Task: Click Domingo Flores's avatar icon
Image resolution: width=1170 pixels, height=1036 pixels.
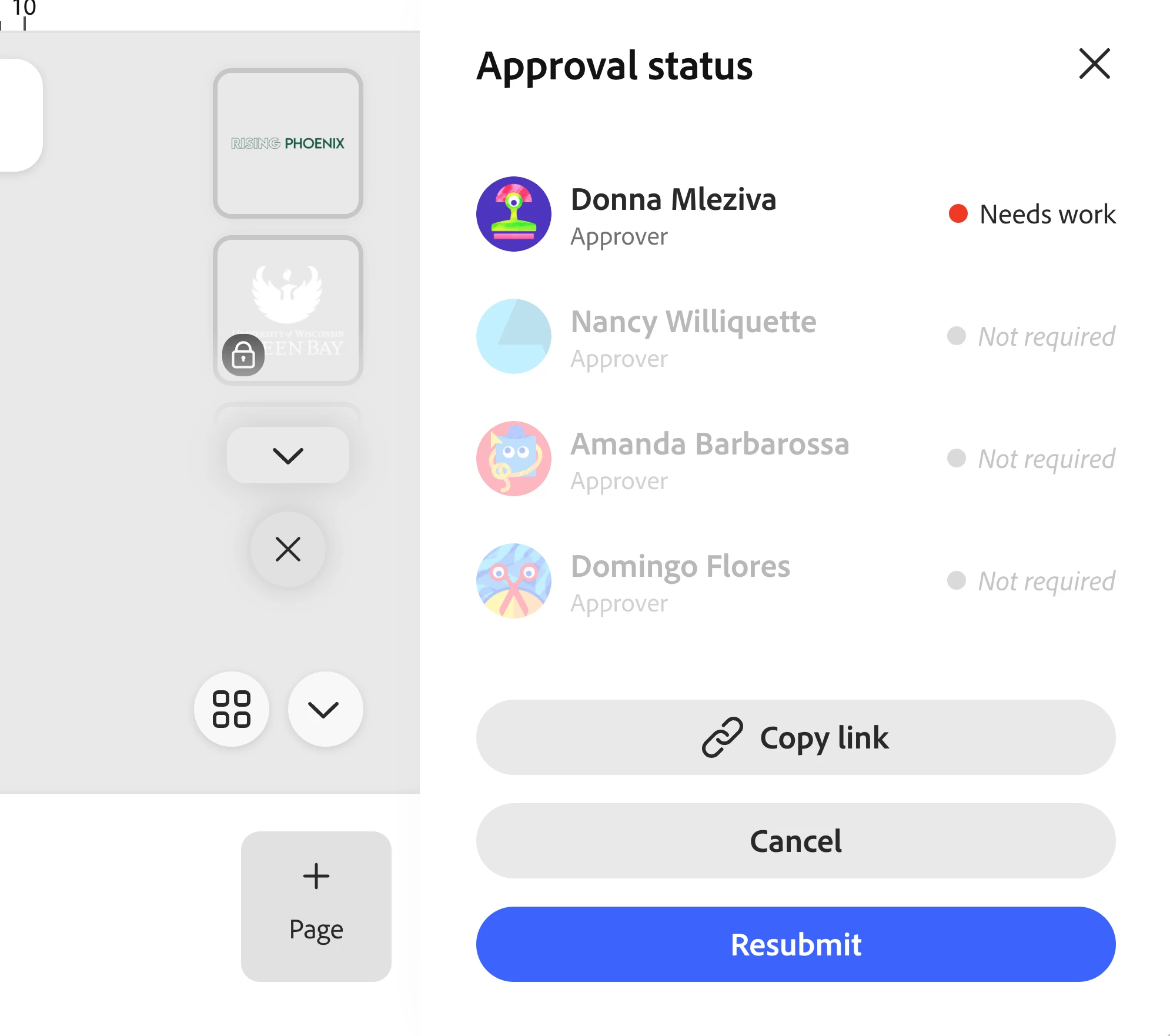Action: point(514,581)
